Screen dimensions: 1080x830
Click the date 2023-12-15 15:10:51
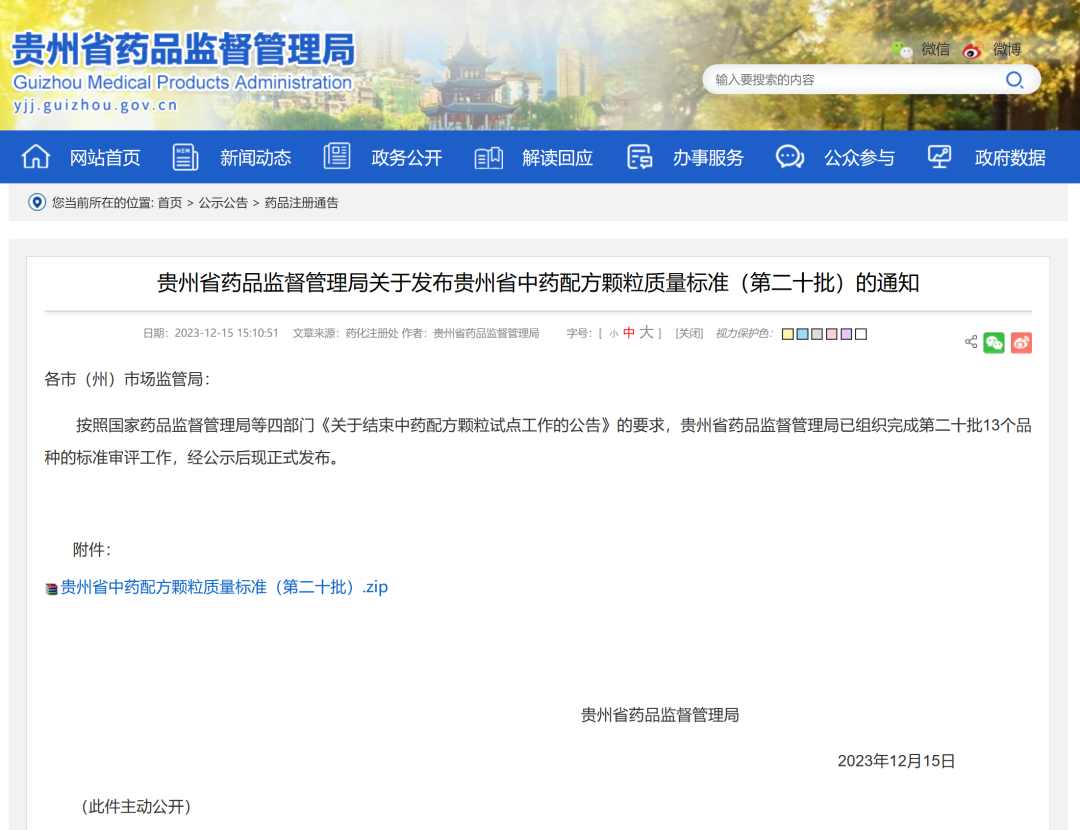(x=227, y=333)
